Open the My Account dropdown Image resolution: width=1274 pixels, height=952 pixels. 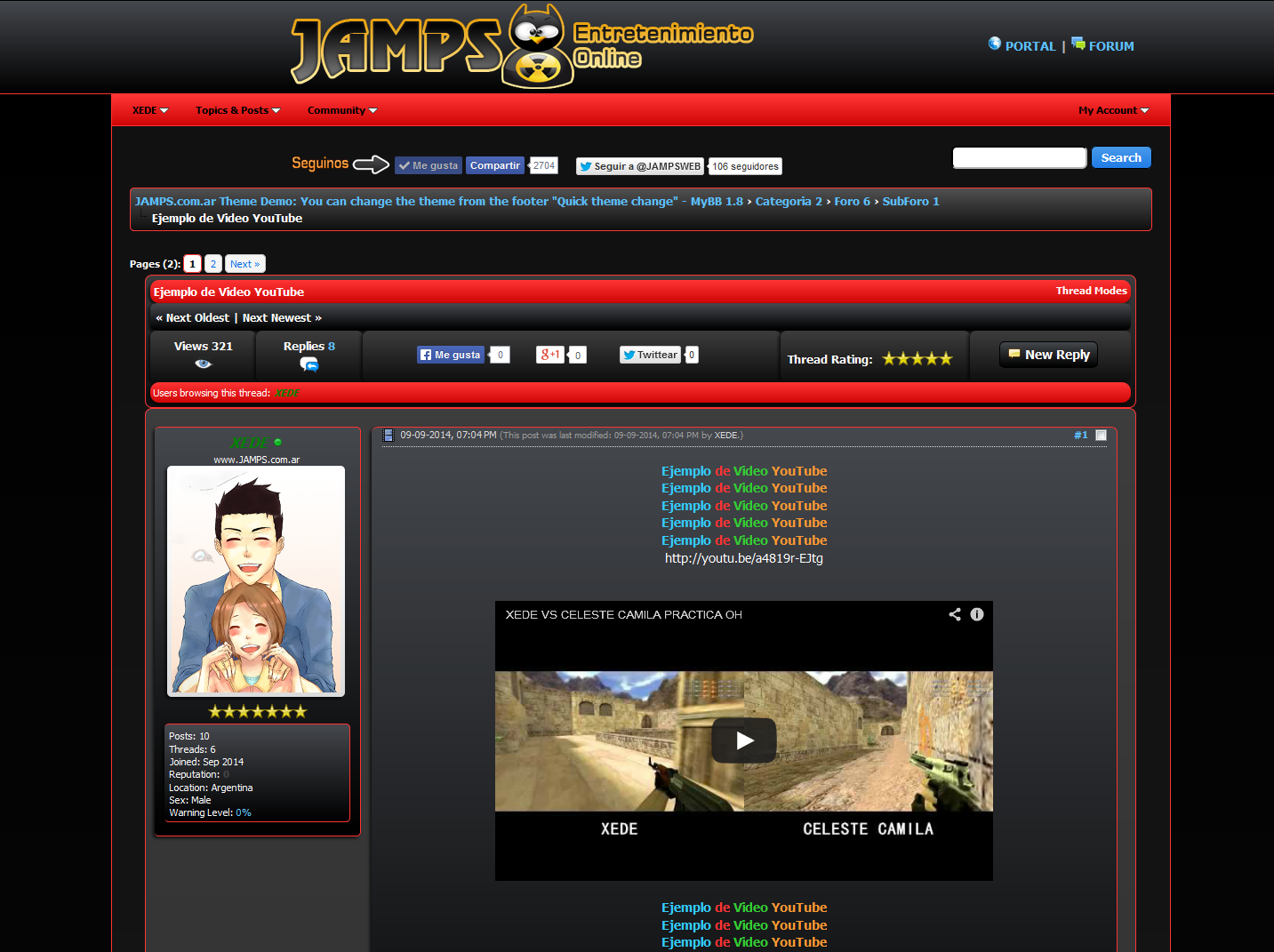click(x=1114, y=110)
